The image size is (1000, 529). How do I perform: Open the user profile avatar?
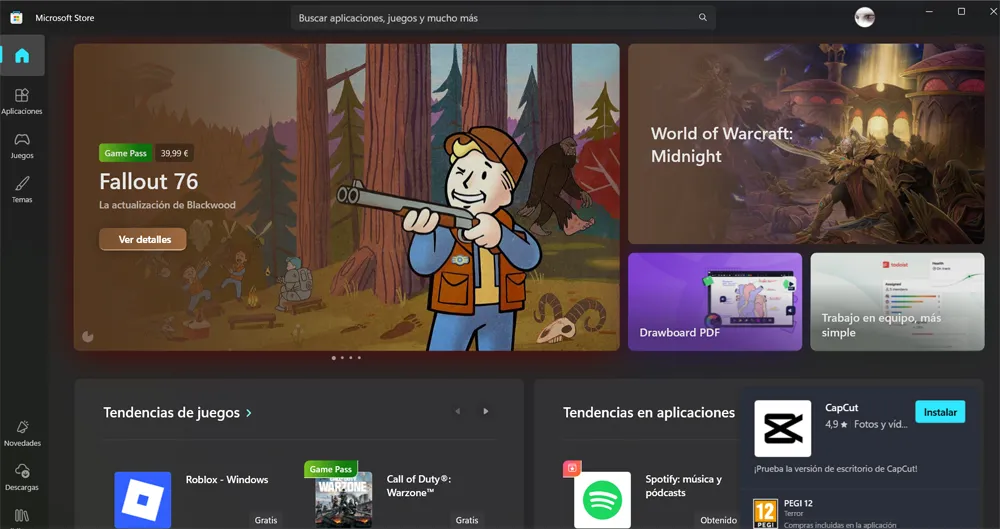[x=864, y=17]
